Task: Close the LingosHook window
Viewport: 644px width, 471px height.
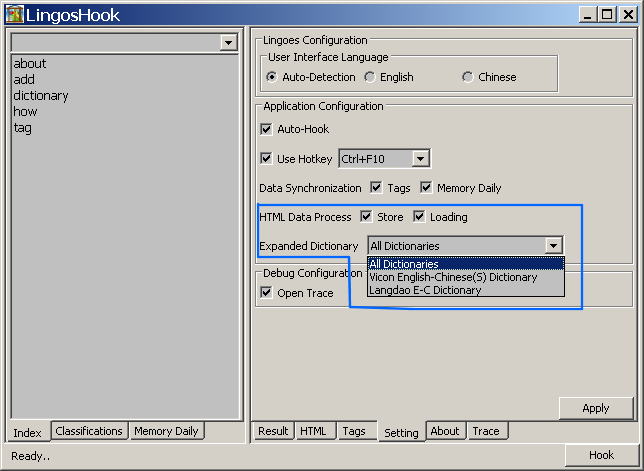Action: [628, 15]
